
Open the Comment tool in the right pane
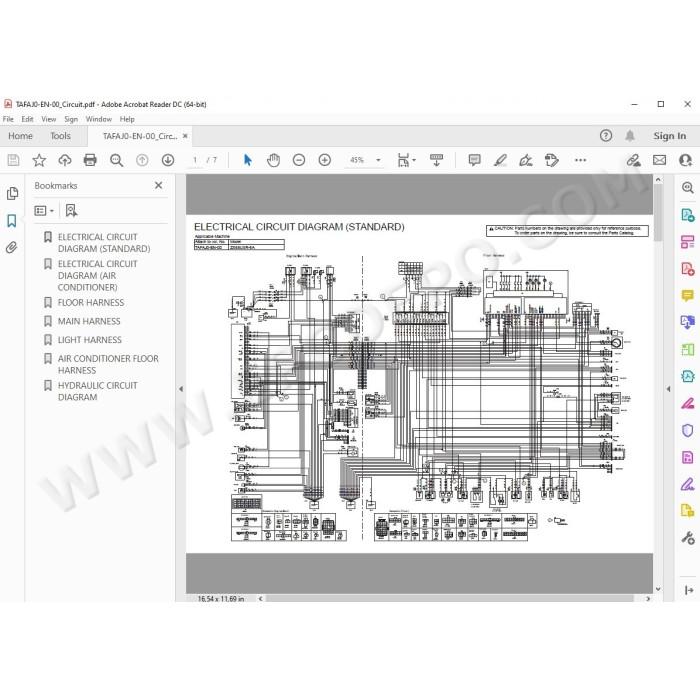point(688,295)
